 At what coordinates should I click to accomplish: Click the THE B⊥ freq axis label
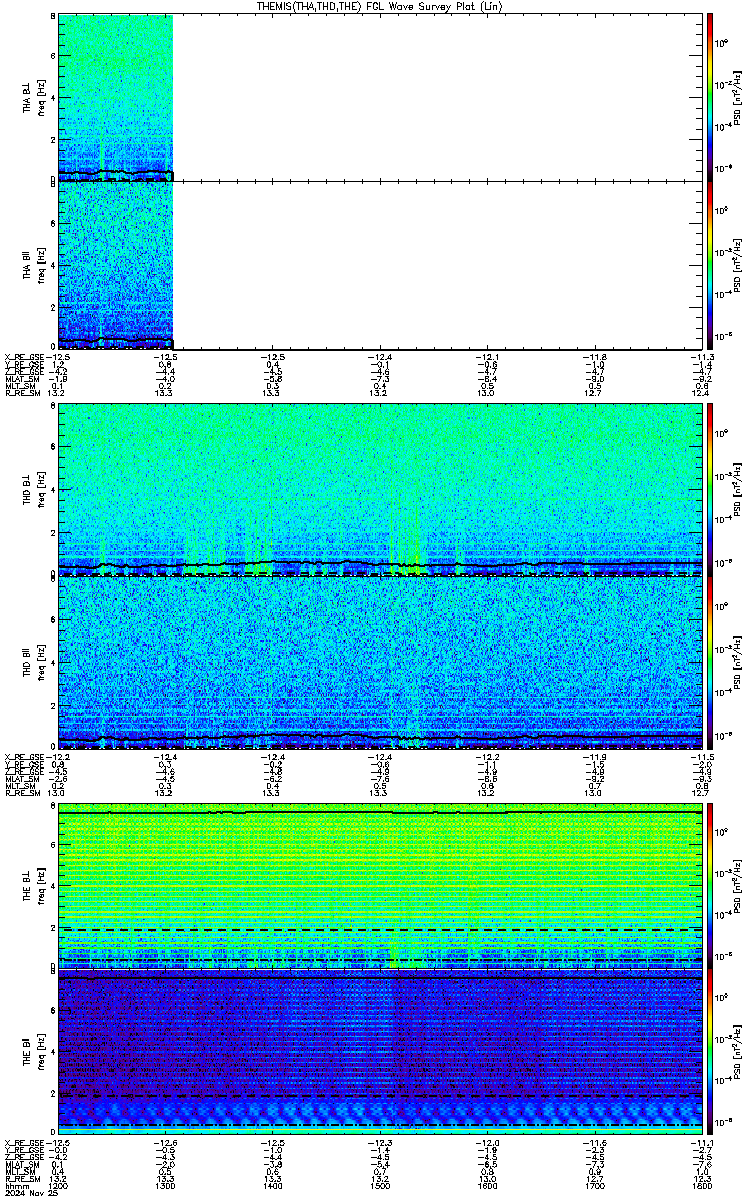(34, 884)
